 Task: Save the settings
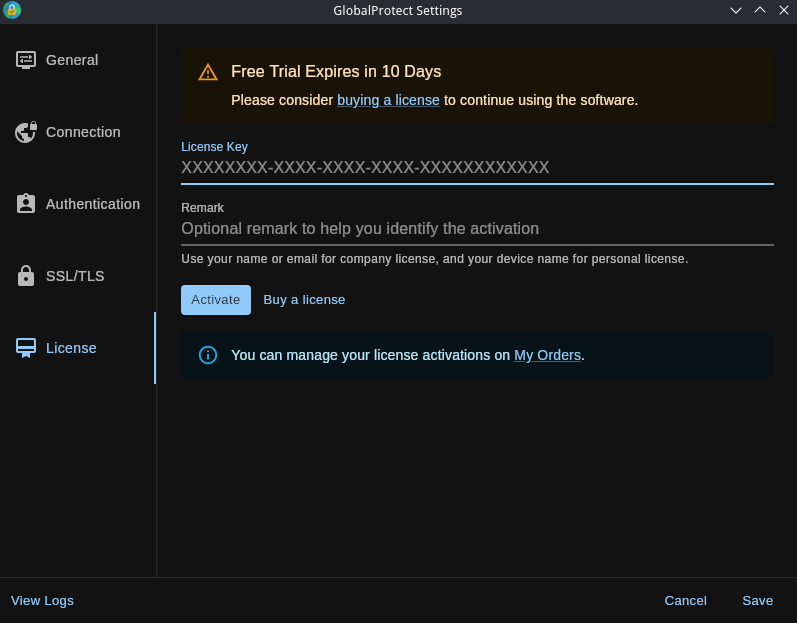[757, 601]
